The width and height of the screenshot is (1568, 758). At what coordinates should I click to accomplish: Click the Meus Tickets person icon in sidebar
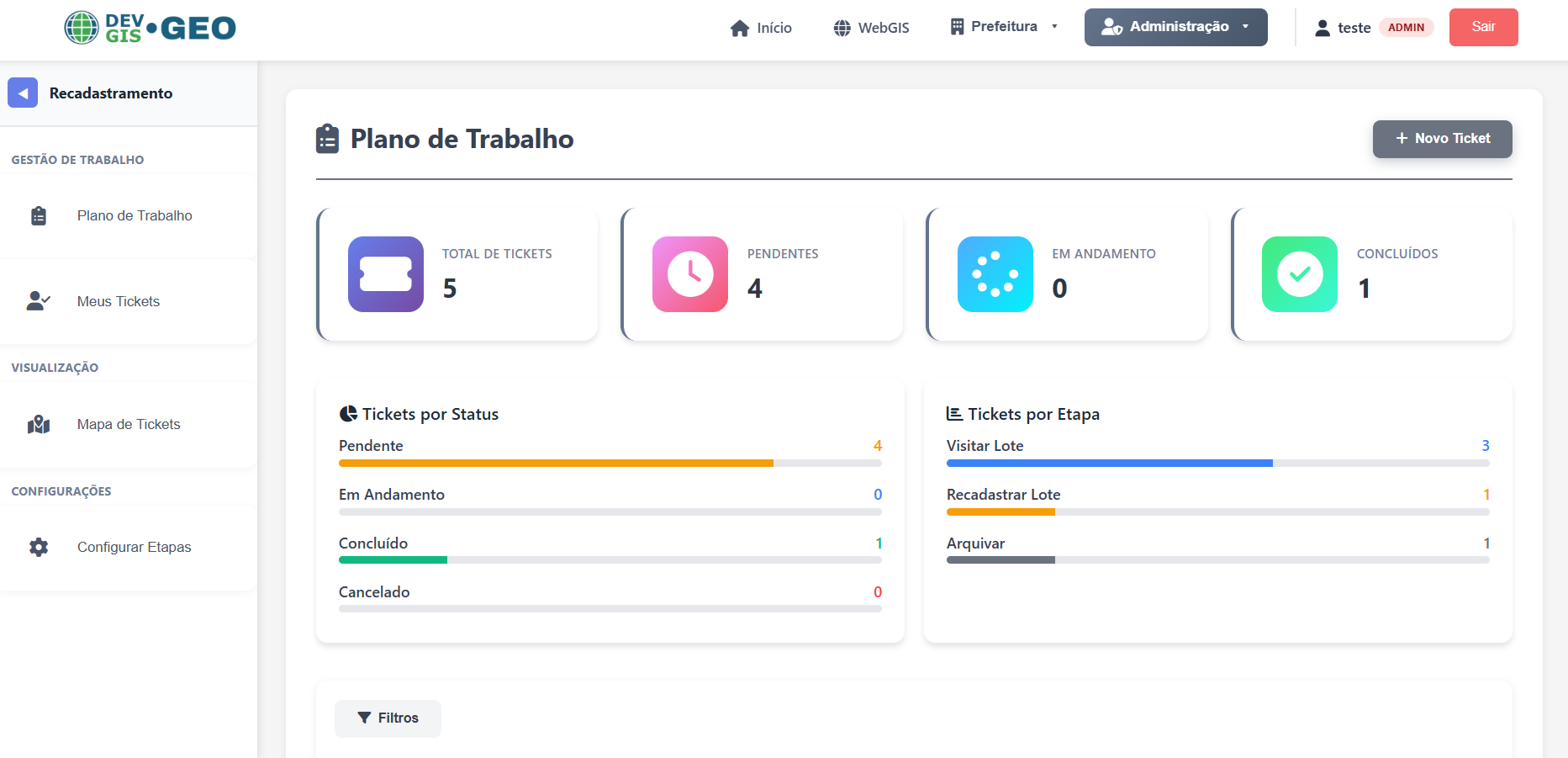[38, 301]
